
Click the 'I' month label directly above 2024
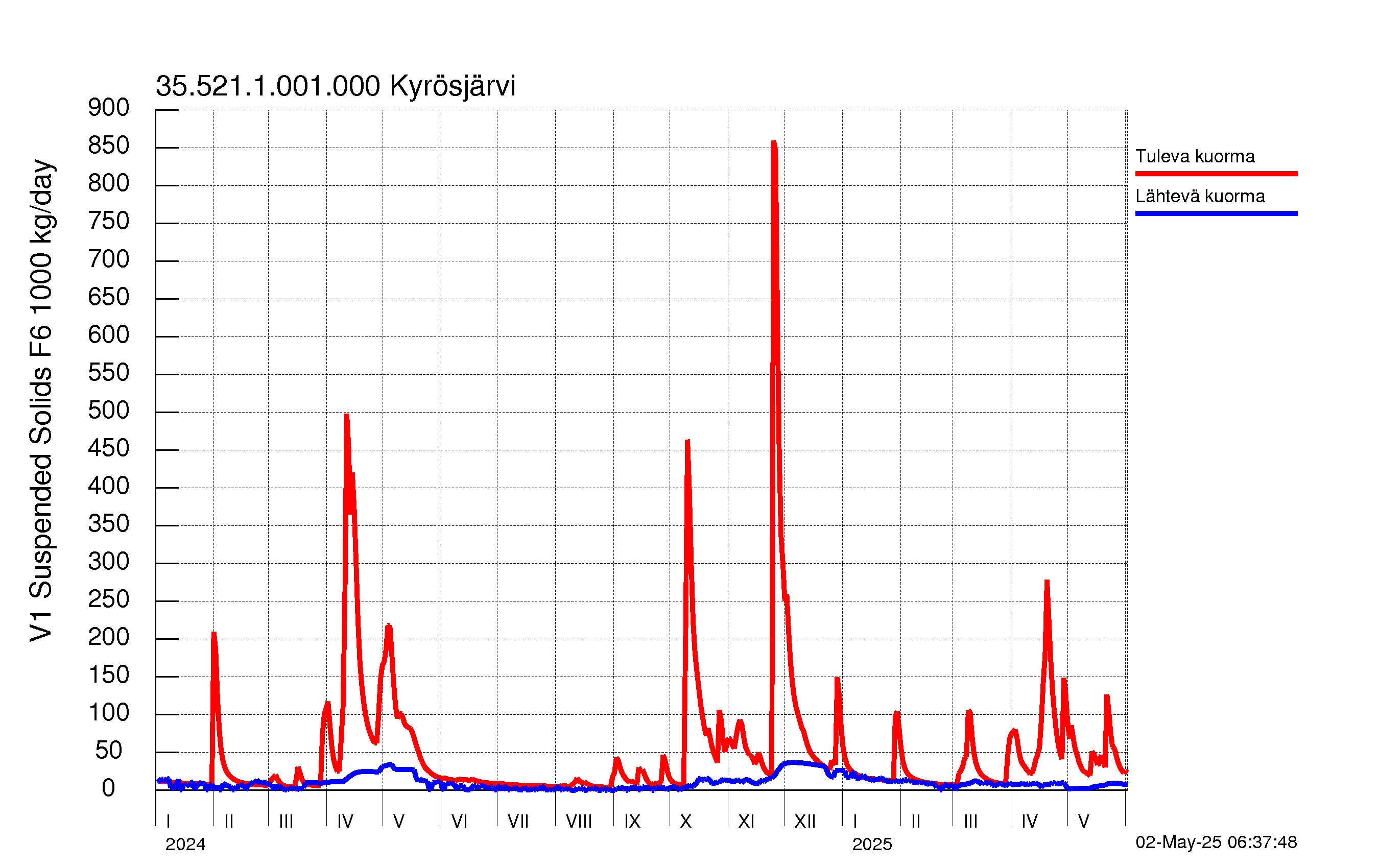(x=168, y=822)
